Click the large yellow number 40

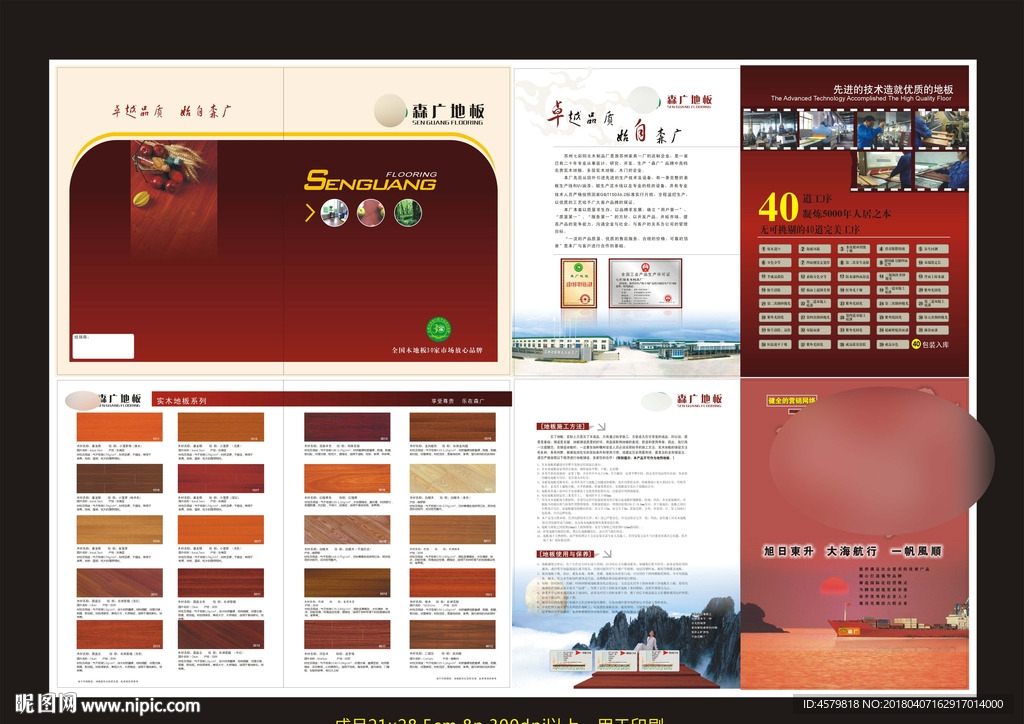point(778,208)
